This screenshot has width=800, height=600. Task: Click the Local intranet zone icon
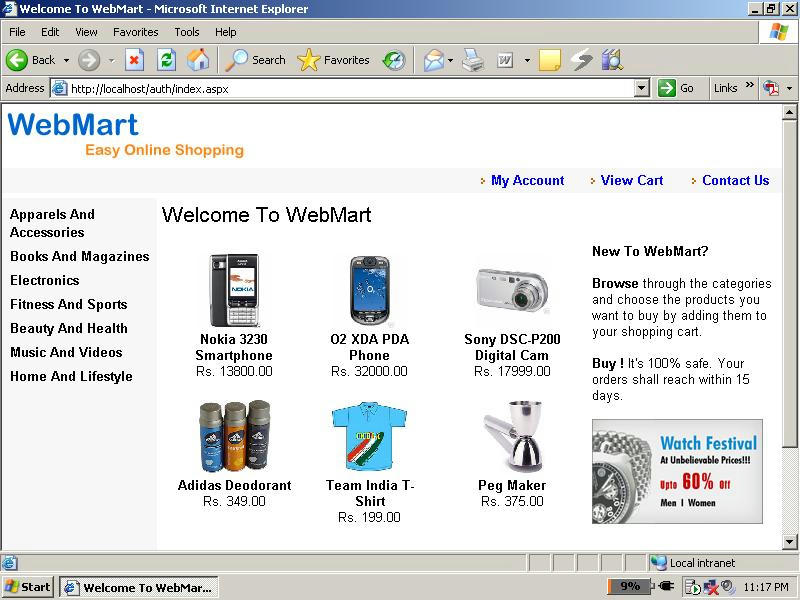[x=658, y=562]
